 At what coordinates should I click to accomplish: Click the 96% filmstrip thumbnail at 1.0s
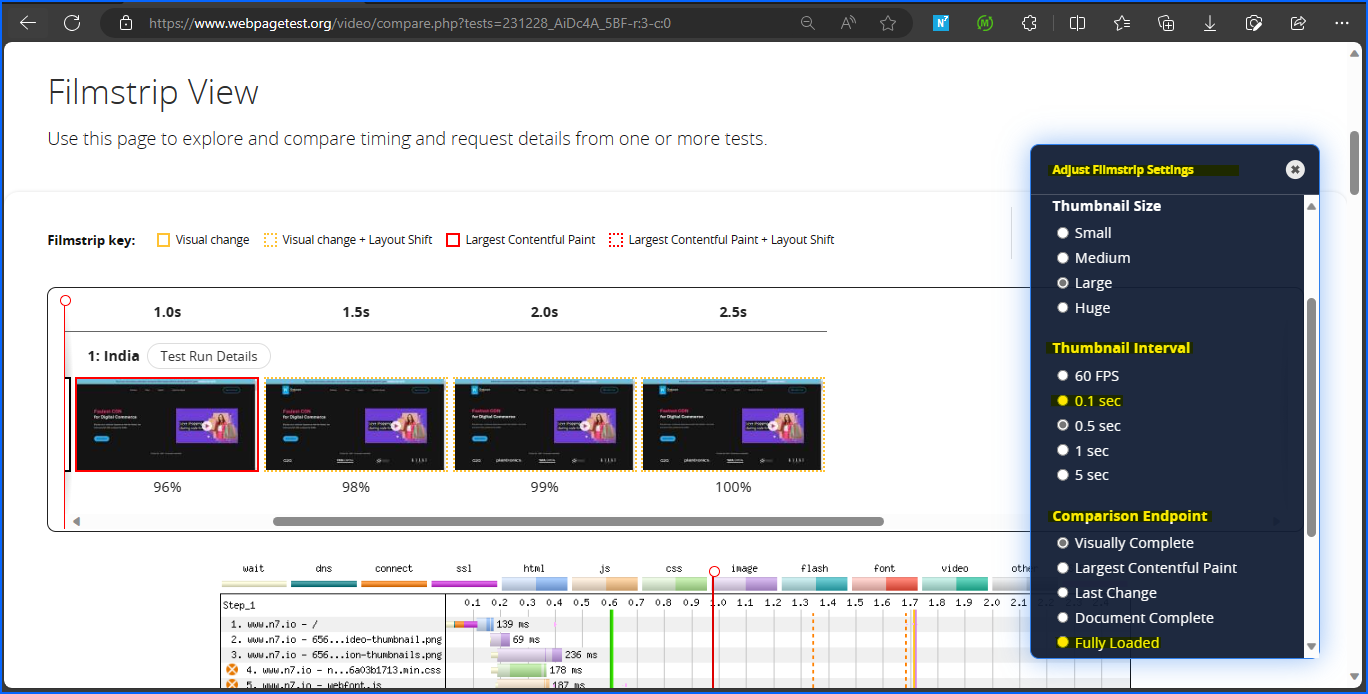(x=167, y=424)
